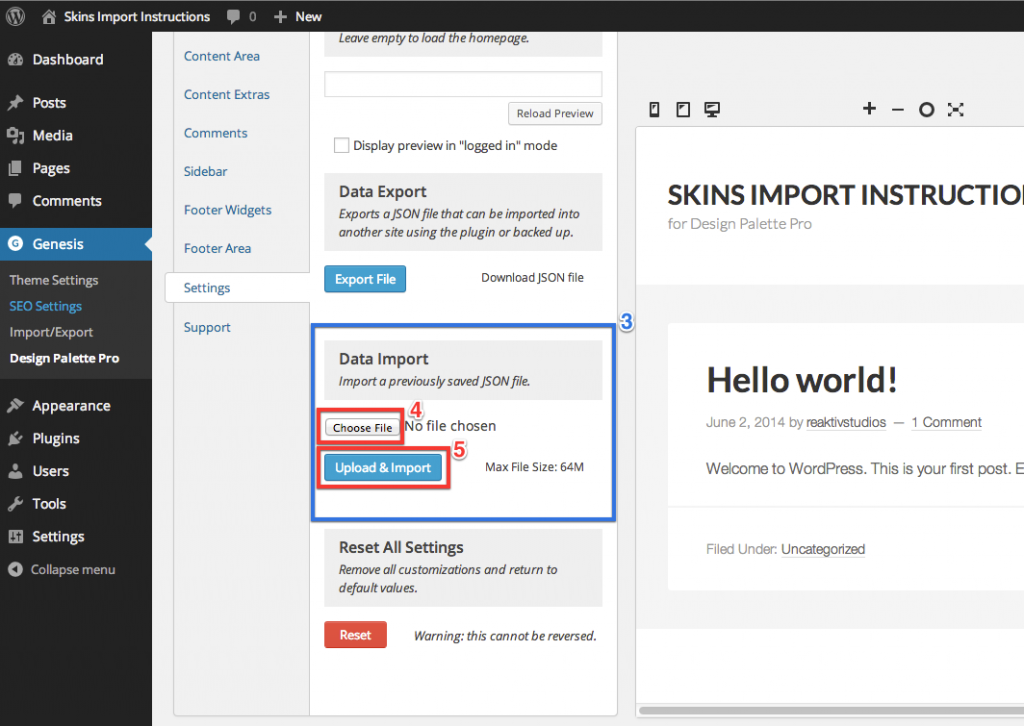Click the Posts pushpin icon
This screenshot has height=726, width=1024.
tap(16, 103)
